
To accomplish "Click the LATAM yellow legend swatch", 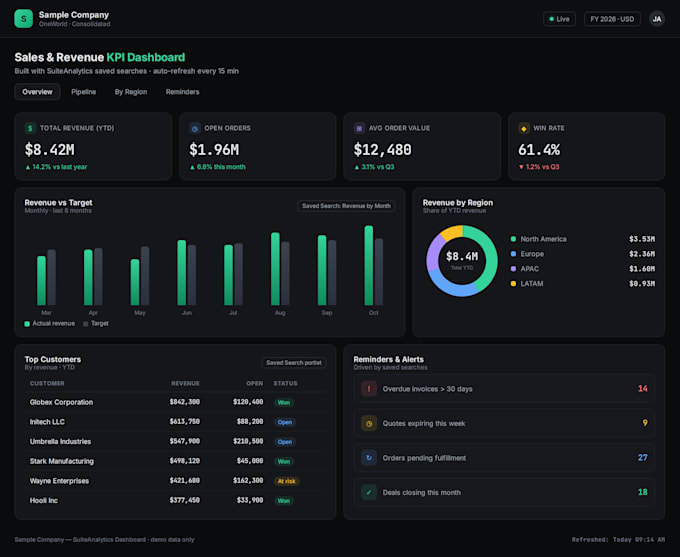I will click(513, 284).
